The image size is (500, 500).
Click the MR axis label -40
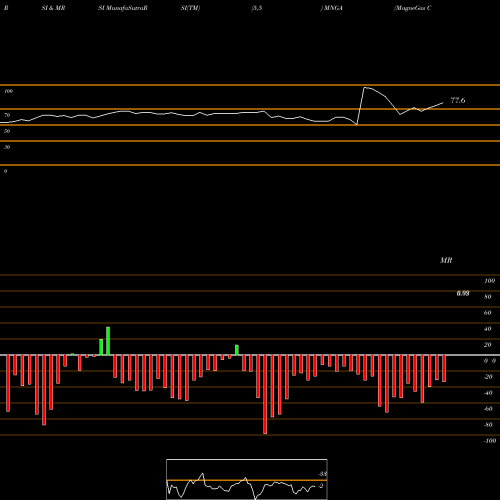click(488, 393)
